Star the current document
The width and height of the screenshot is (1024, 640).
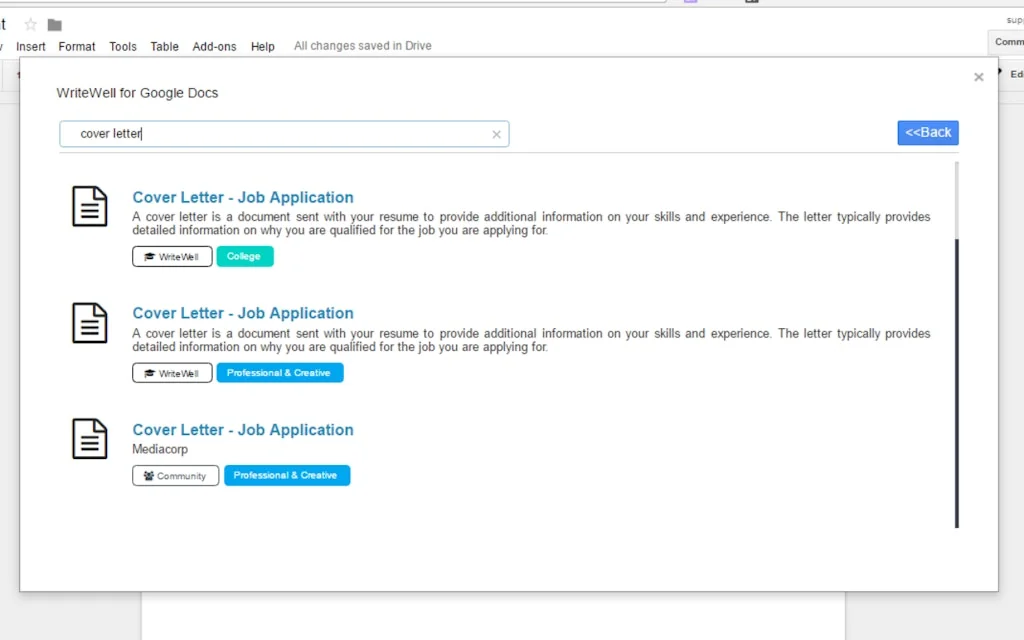30,24
